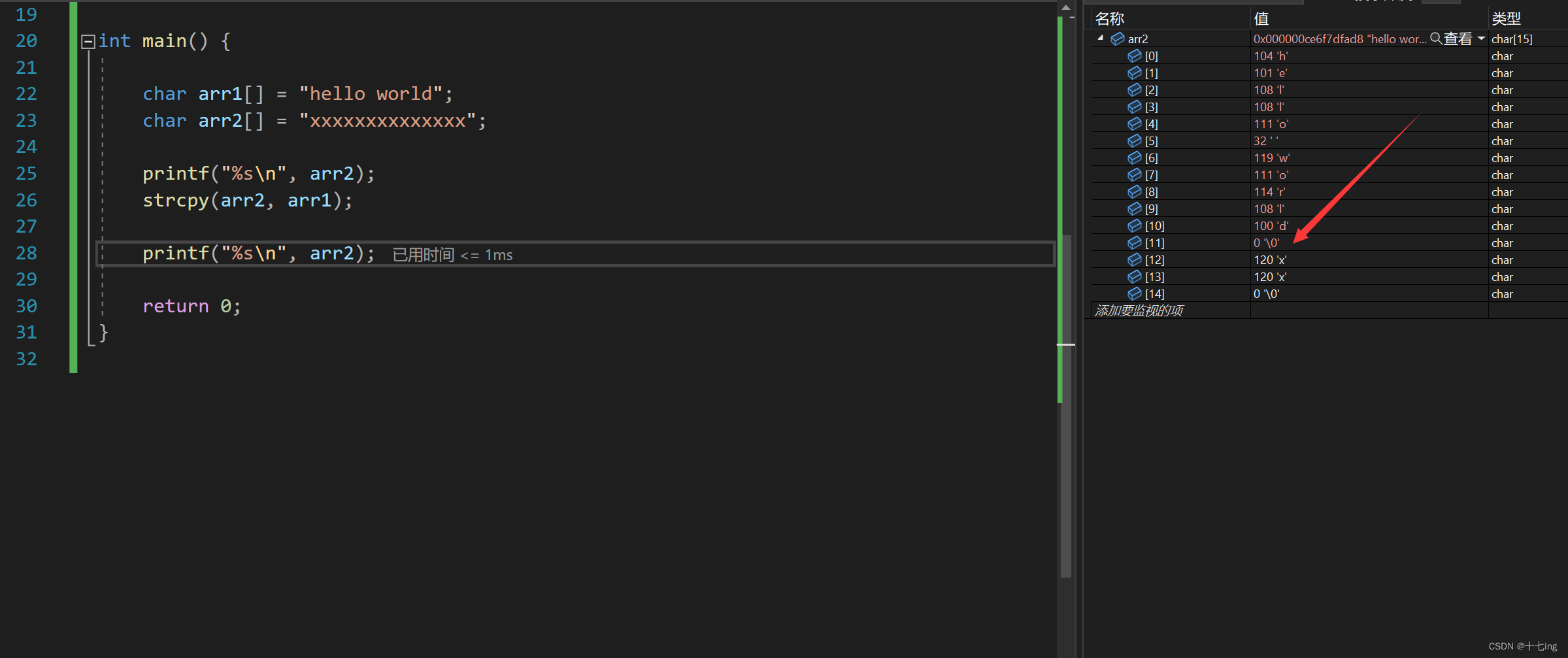Select value 114 'r' in watch
1568x658 pixels.
coord(1269,192)
